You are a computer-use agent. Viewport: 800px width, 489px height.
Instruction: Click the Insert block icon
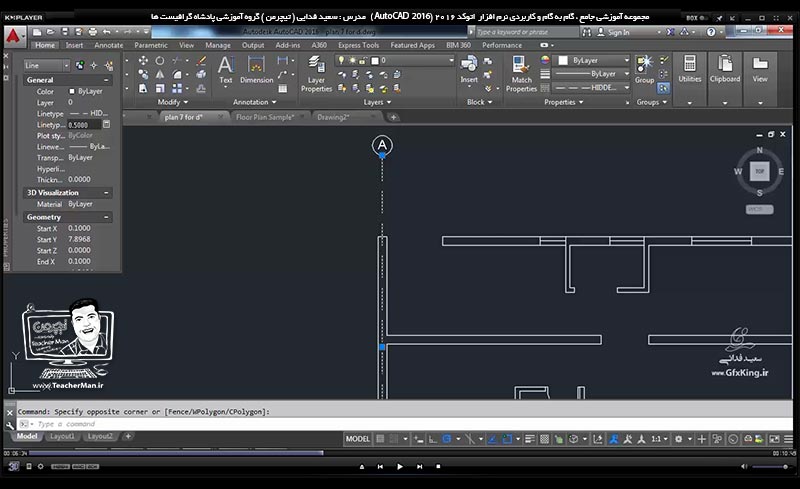(x=469, y=69)
